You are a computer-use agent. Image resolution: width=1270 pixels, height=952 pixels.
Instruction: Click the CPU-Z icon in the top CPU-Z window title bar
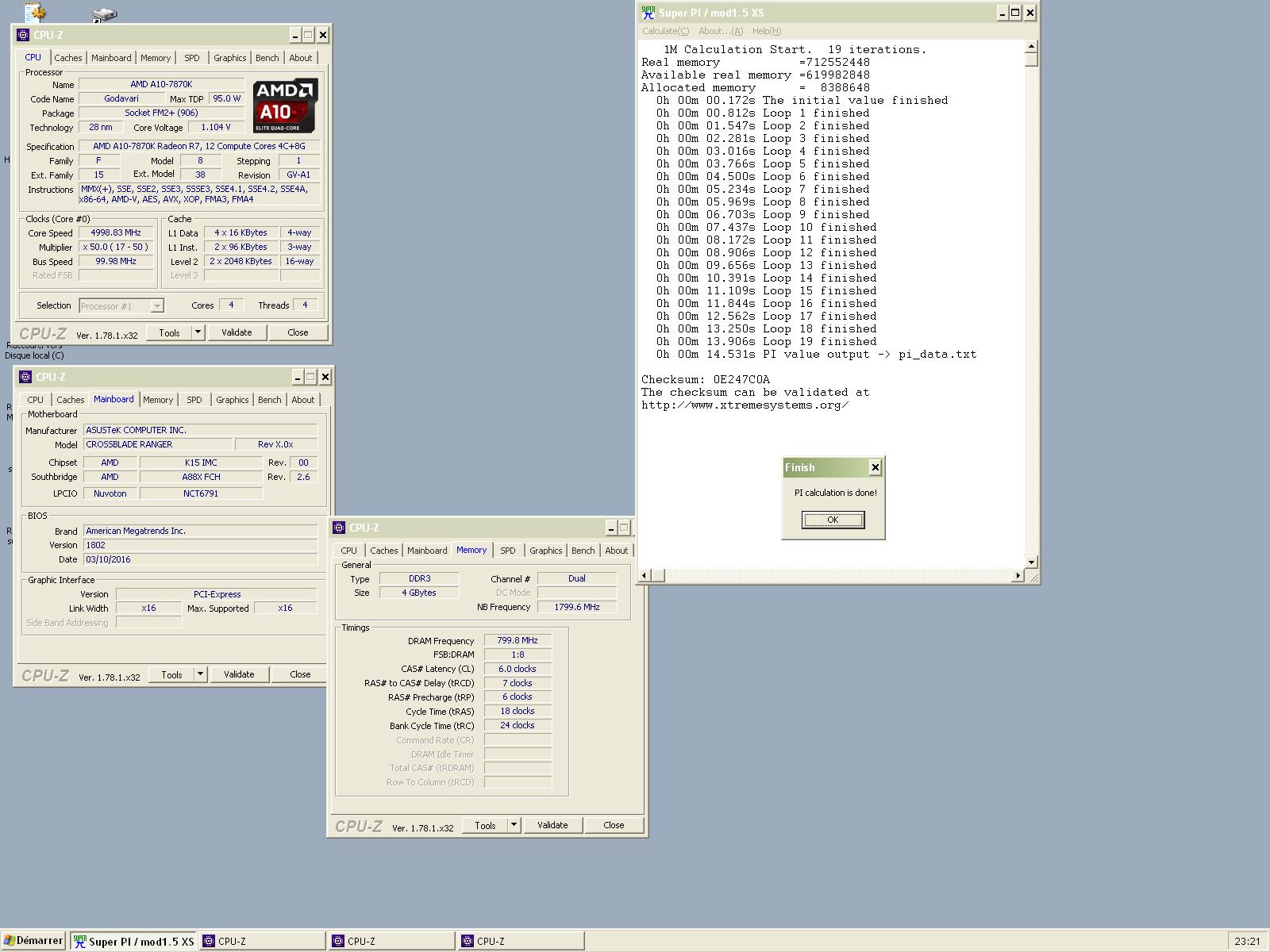click(x=23, y=35)
